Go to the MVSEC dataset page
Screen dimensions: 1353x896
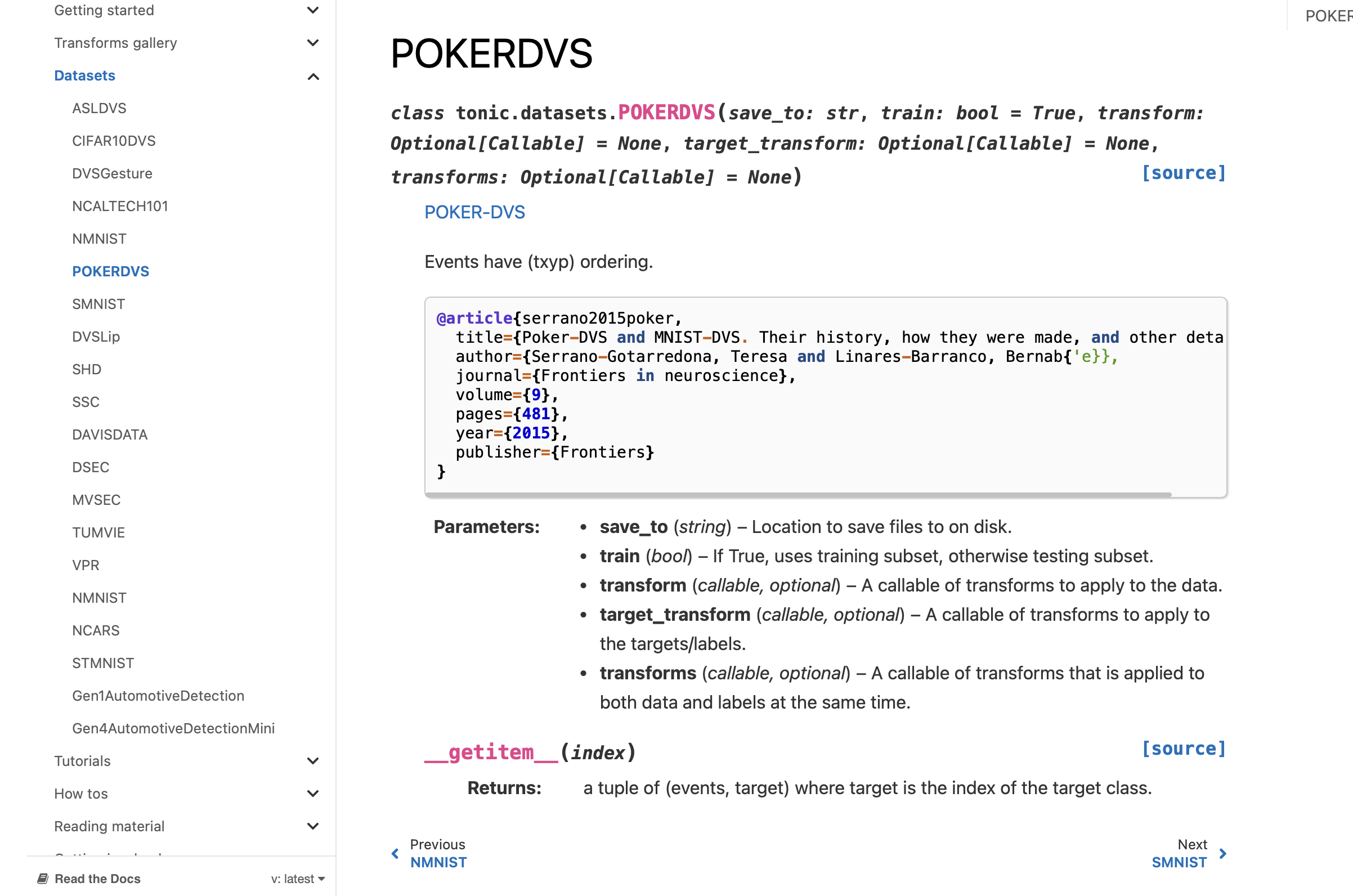(96, 500)
